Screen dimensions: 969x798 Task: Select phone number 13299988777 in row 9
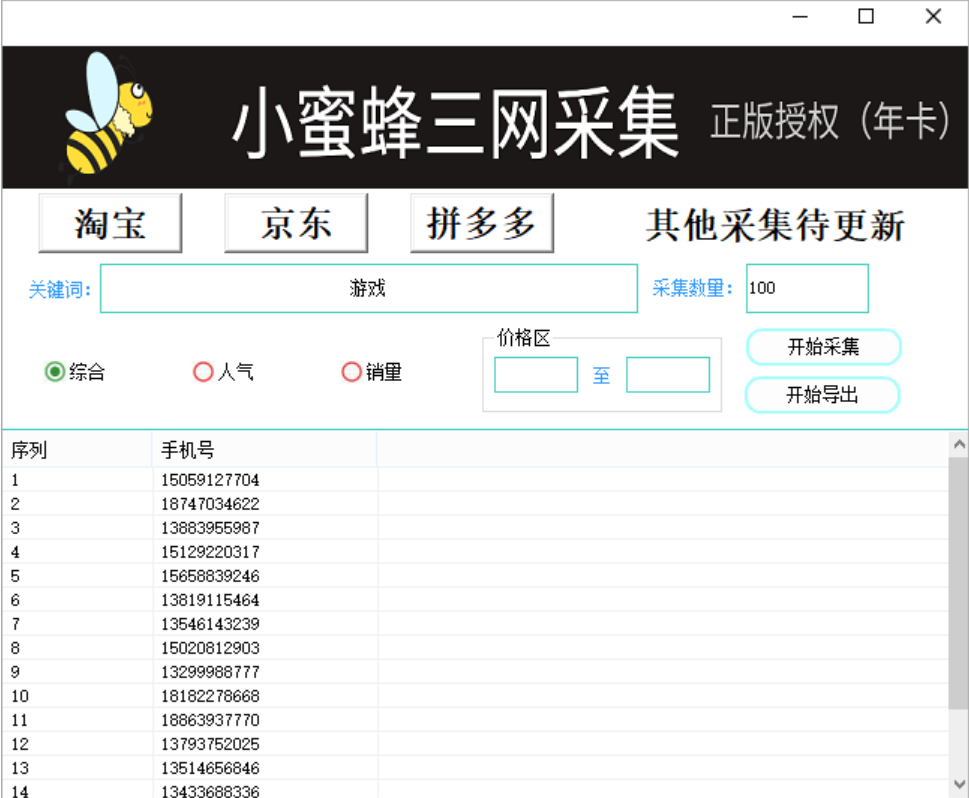click(x=212, y=672)
